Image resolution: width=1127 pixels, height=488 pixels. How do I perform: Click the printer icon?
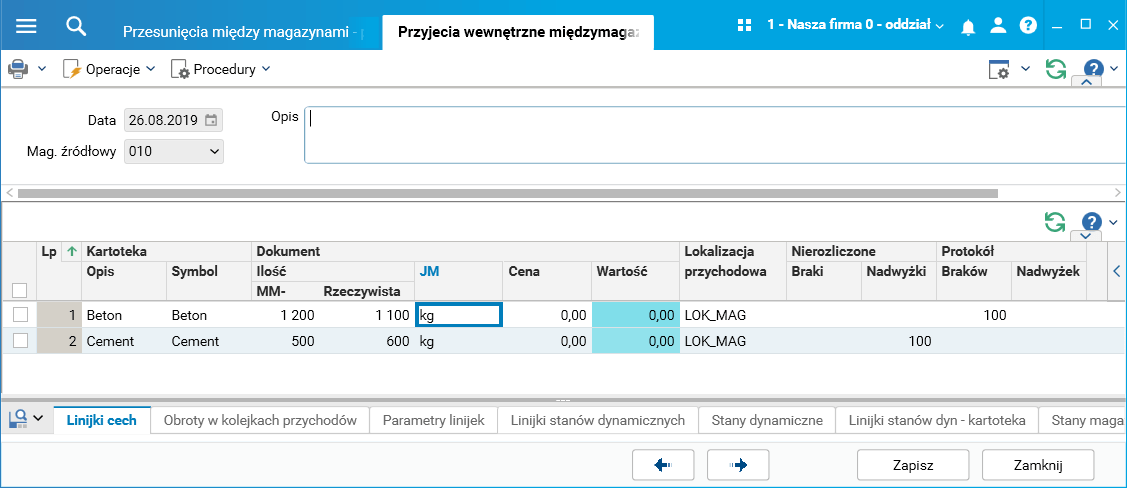click(x=18, y=69)
